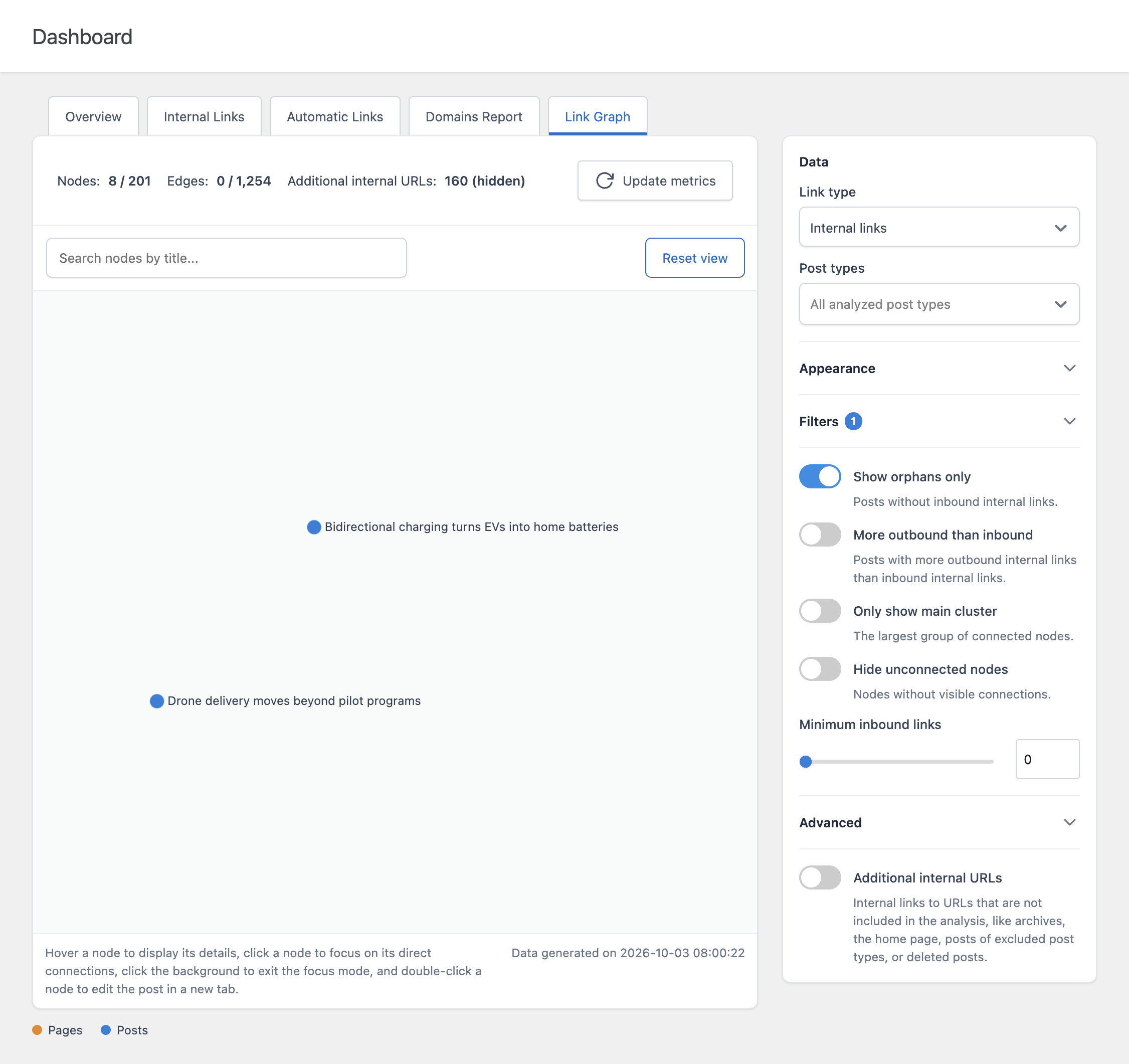
Task: Toggle Hide unconnected nodes
Action: pos(820,668)
